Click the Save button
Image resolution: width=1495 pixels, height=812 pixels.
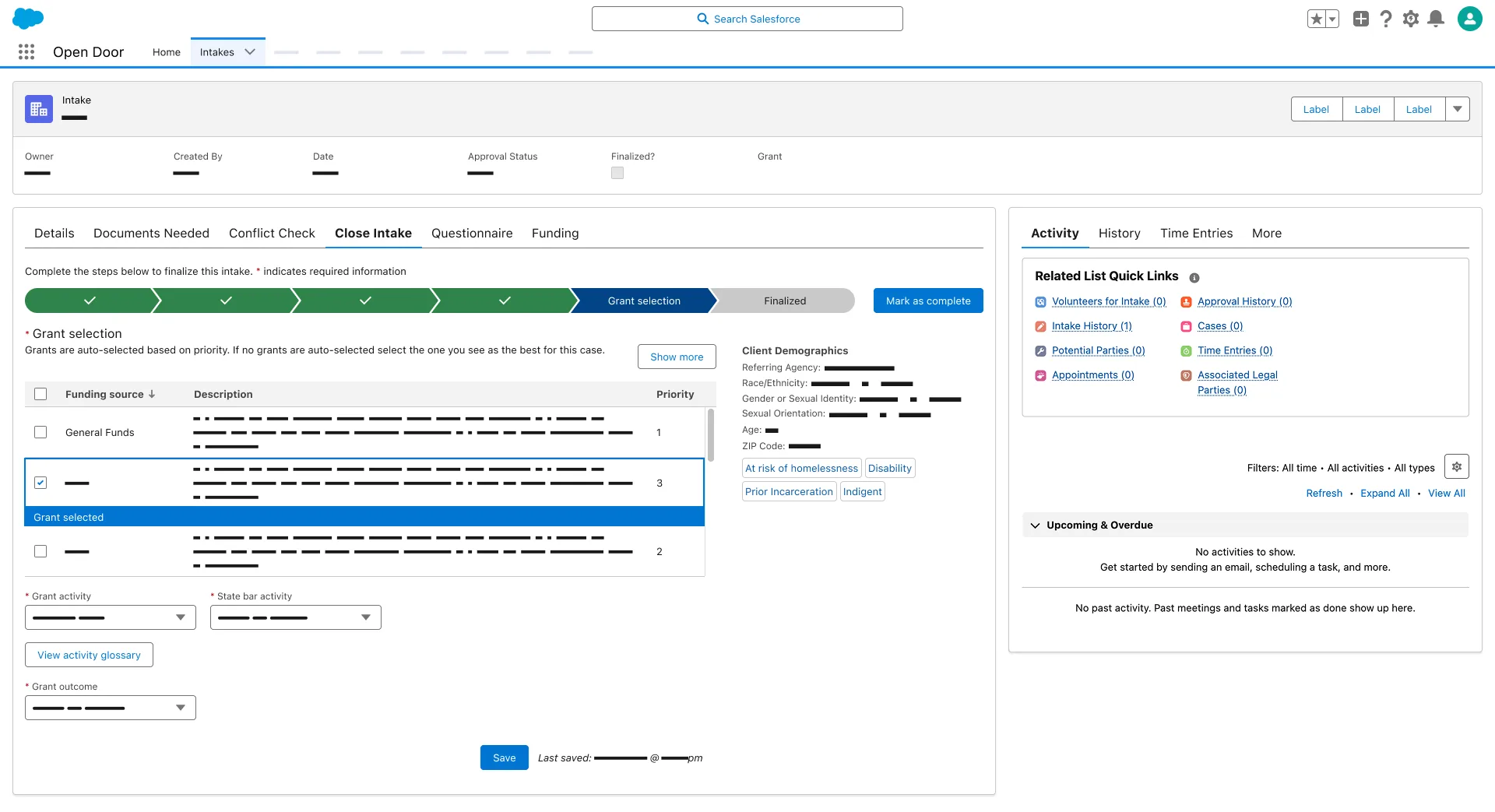[505, 758]
